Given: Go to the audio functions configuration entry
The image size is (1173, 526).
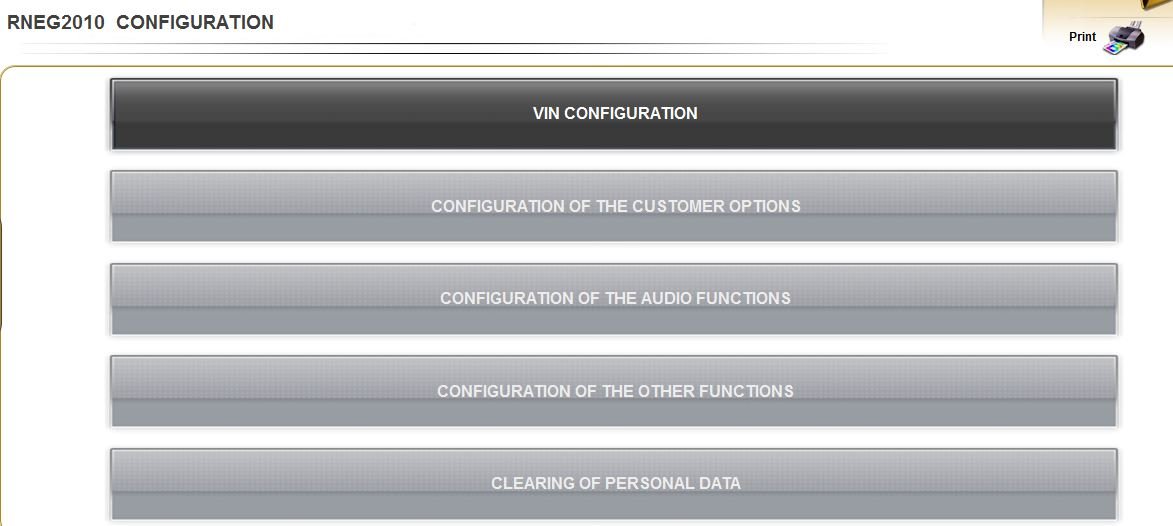Looking at the screenshot, I should (614, 299).
